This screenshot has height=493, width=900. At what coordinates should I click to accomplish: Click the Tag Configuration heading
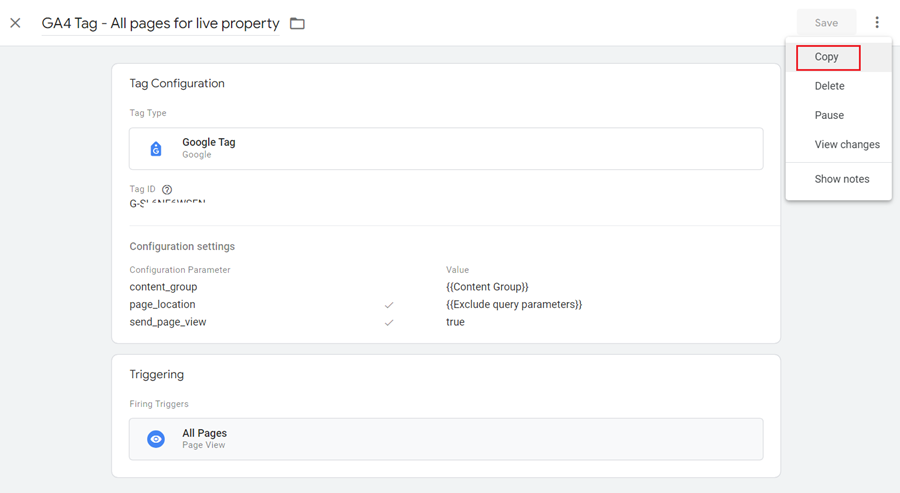(177, 84)
